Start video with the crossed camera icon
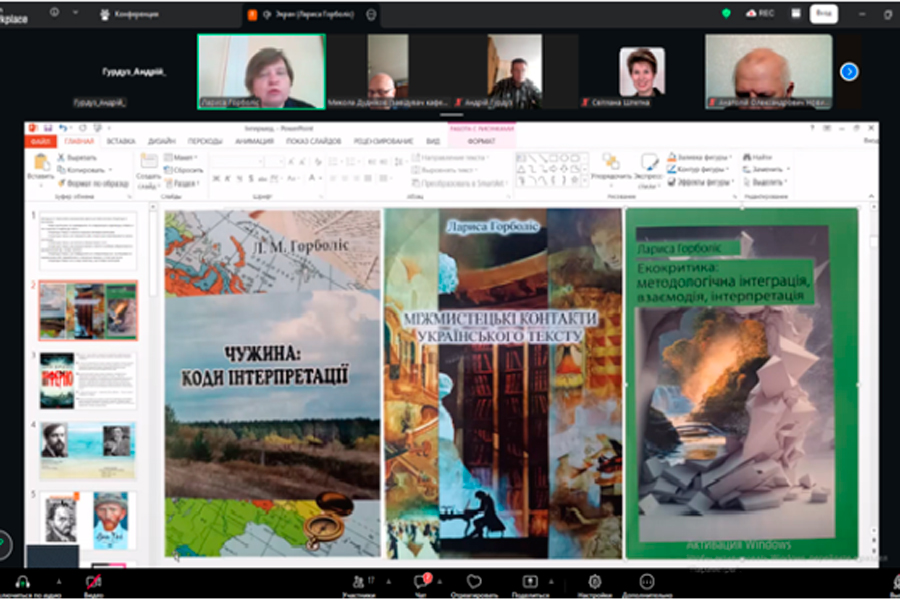The height and width of the screenshot is (600, 900). (93, 582)
